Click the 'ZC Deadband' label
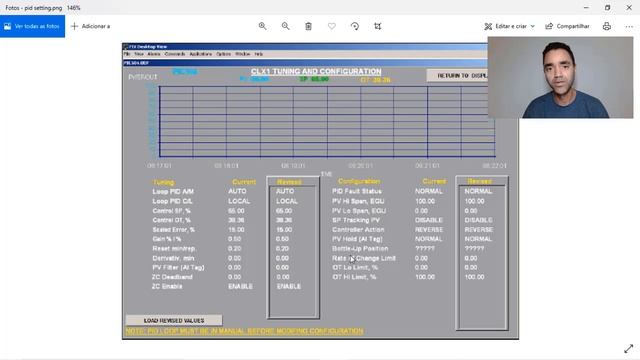 click(172, 277)
